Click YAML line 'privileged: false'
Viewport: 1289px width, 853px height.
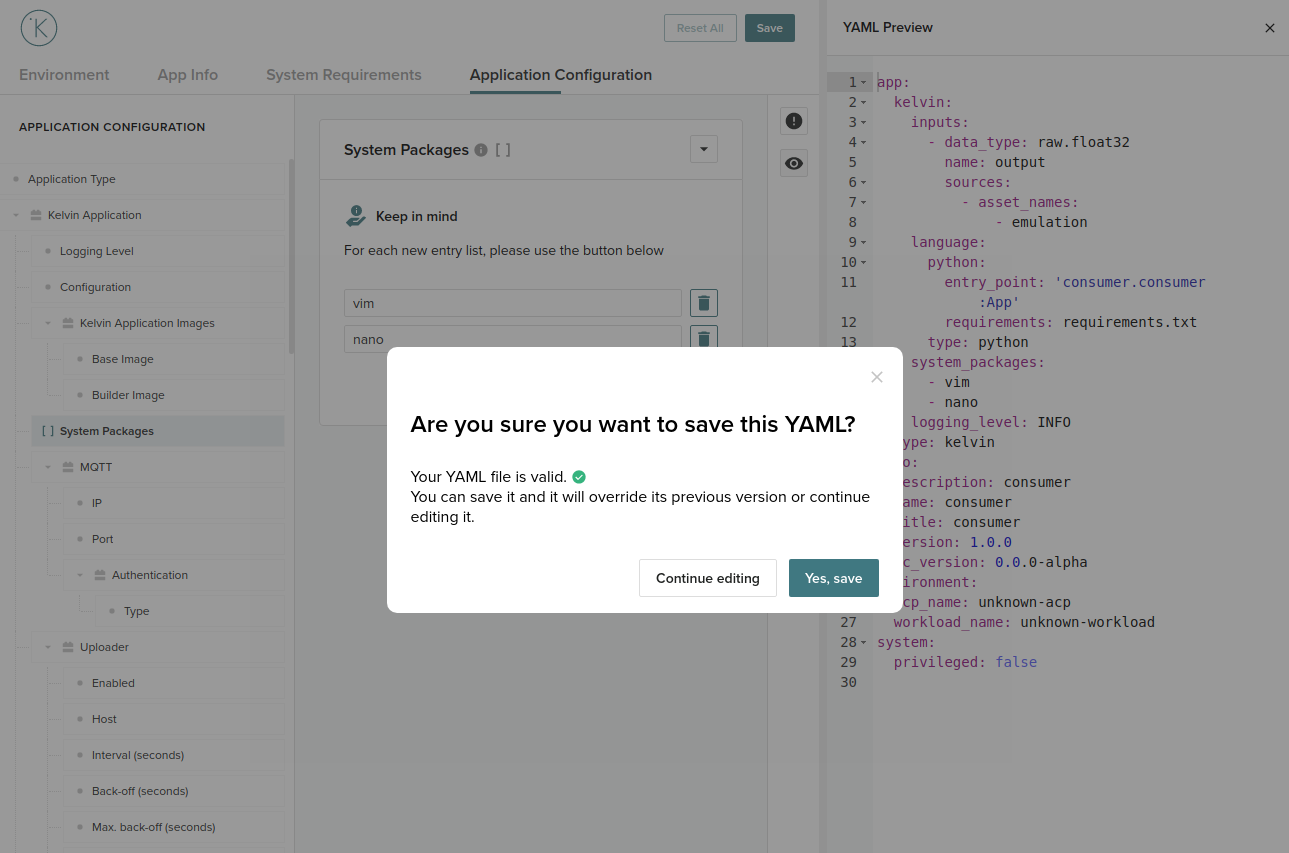[965, 662]
